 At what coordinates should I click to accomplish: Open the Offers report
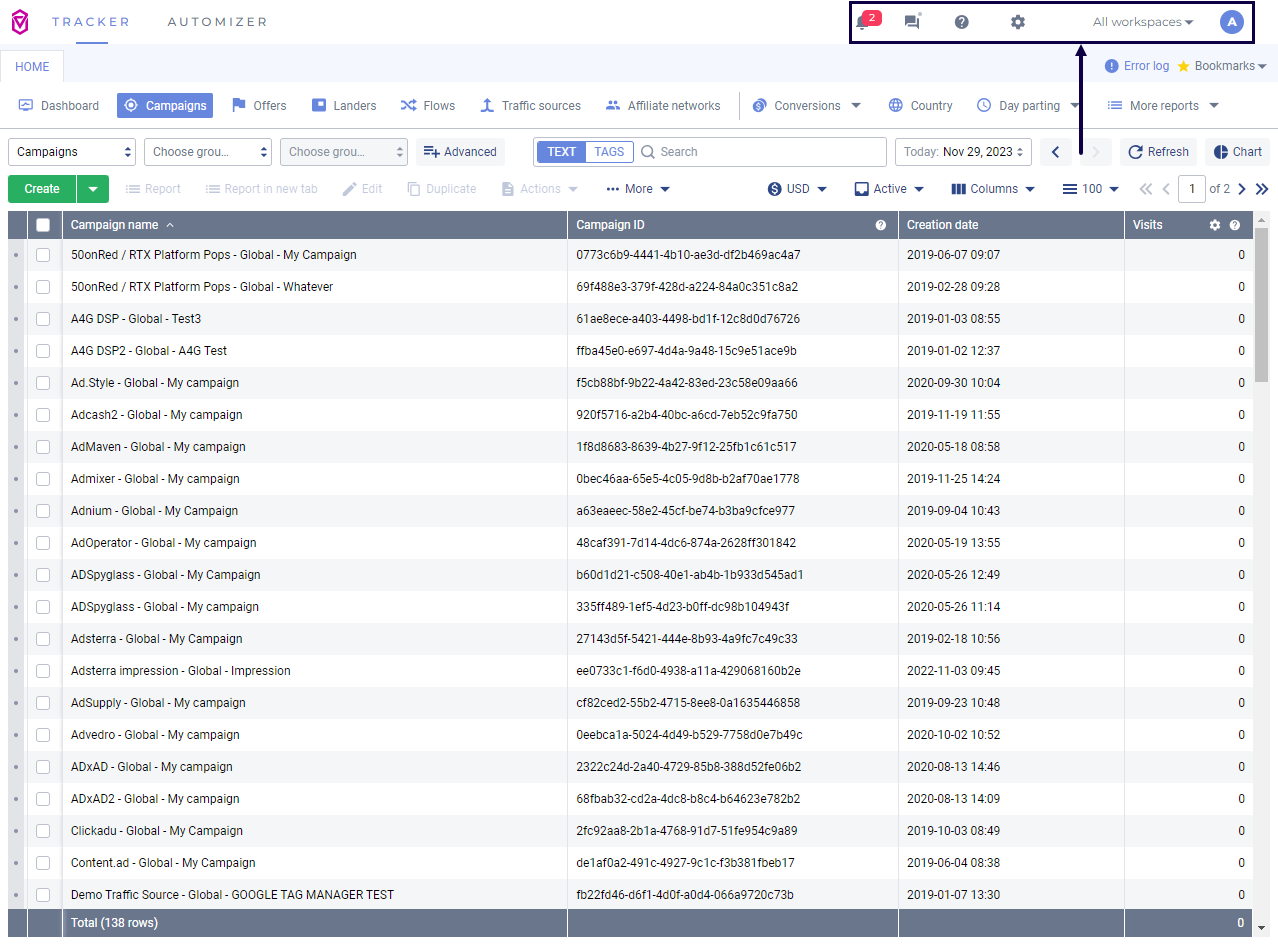[x=259, y=106]
